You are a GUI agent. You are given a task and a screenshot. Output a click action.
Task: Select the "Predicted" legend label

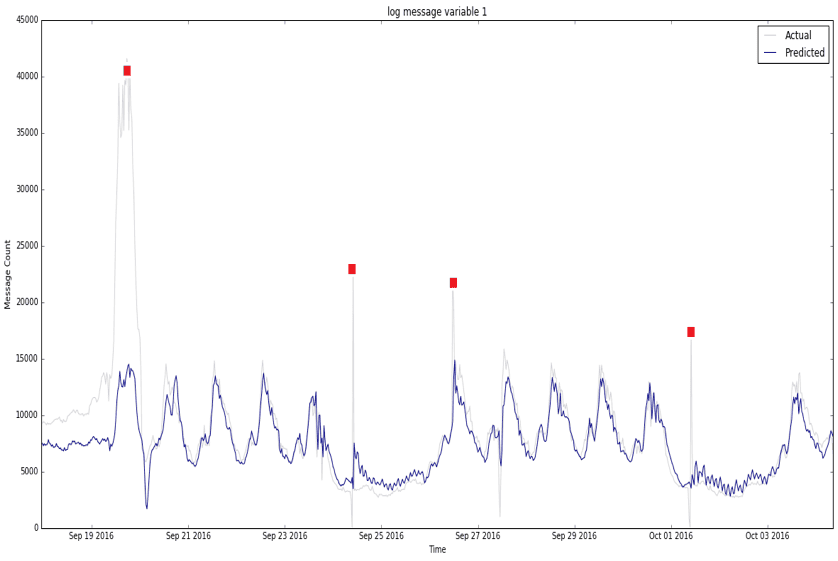(x=805, y=53)
